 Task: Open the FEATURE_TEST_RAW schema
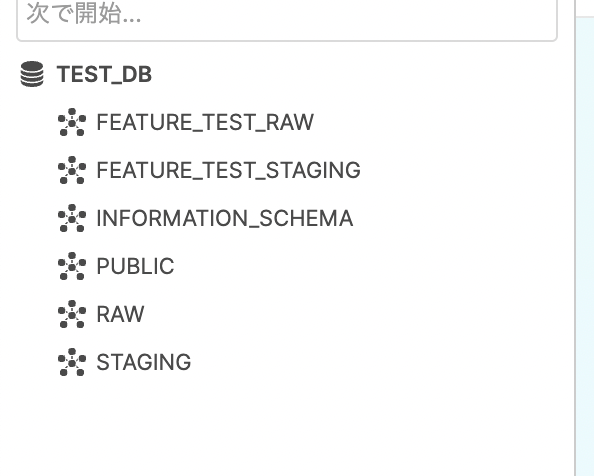[x=205, y=122]
